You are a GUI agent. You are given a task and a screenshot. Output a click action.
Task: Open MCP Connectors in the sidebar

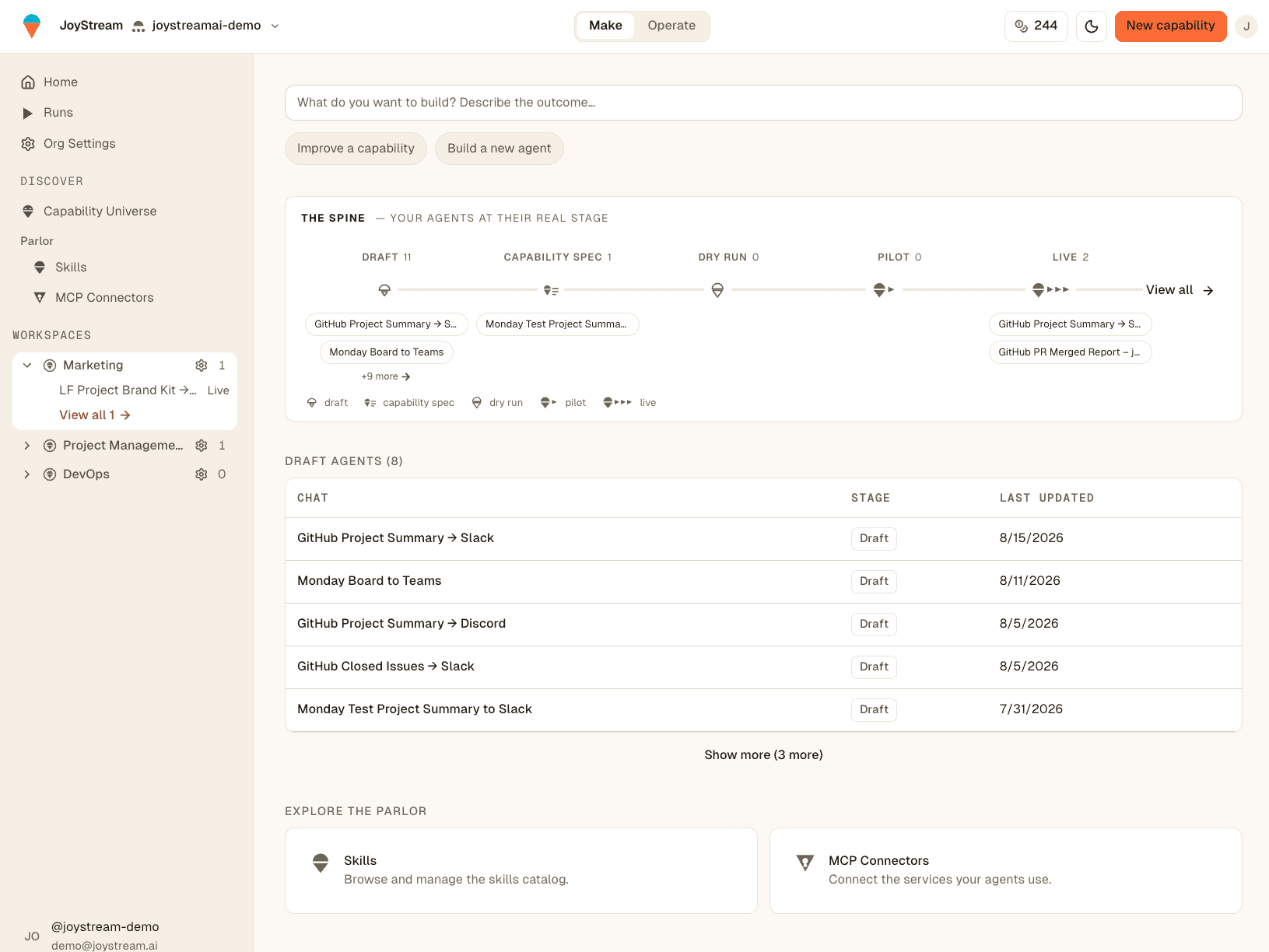[104, 298]
